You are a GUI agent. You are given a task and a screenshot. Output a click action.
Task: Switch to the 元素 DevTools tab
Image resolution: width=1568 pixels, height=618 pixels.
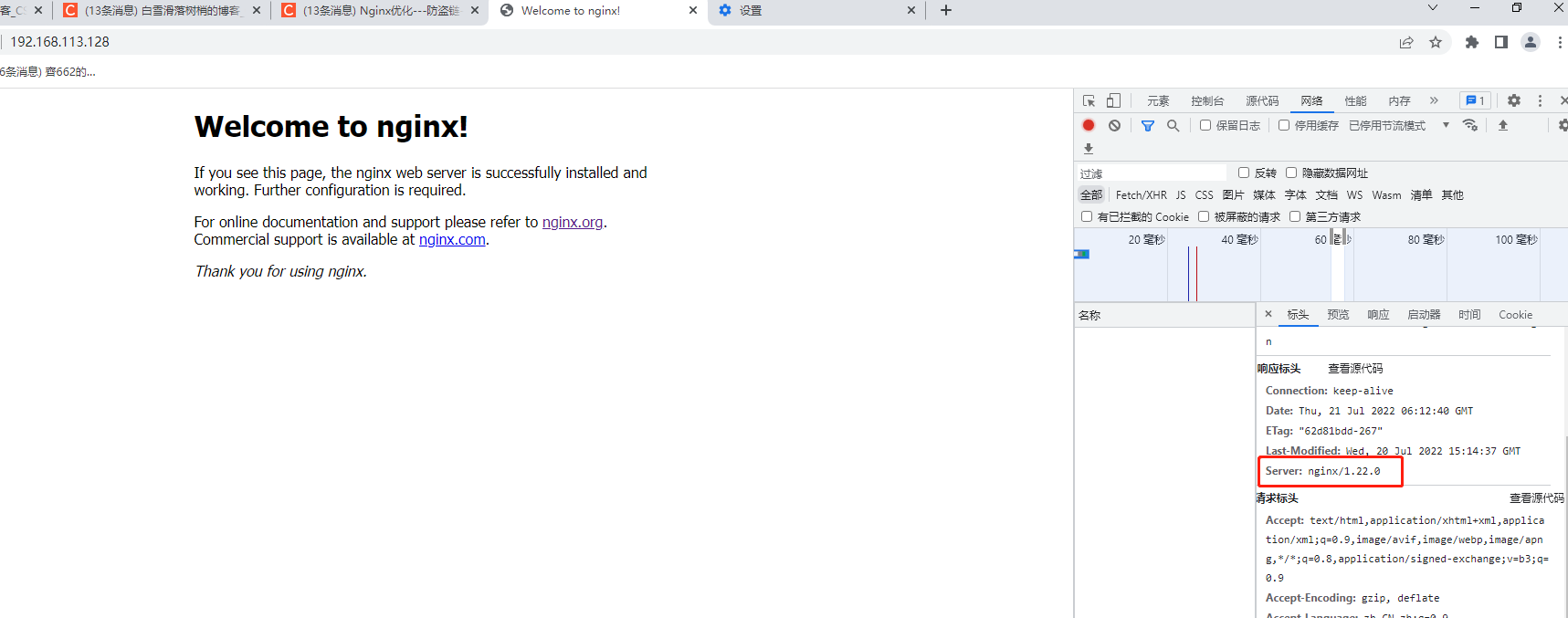coord(1158,100)
